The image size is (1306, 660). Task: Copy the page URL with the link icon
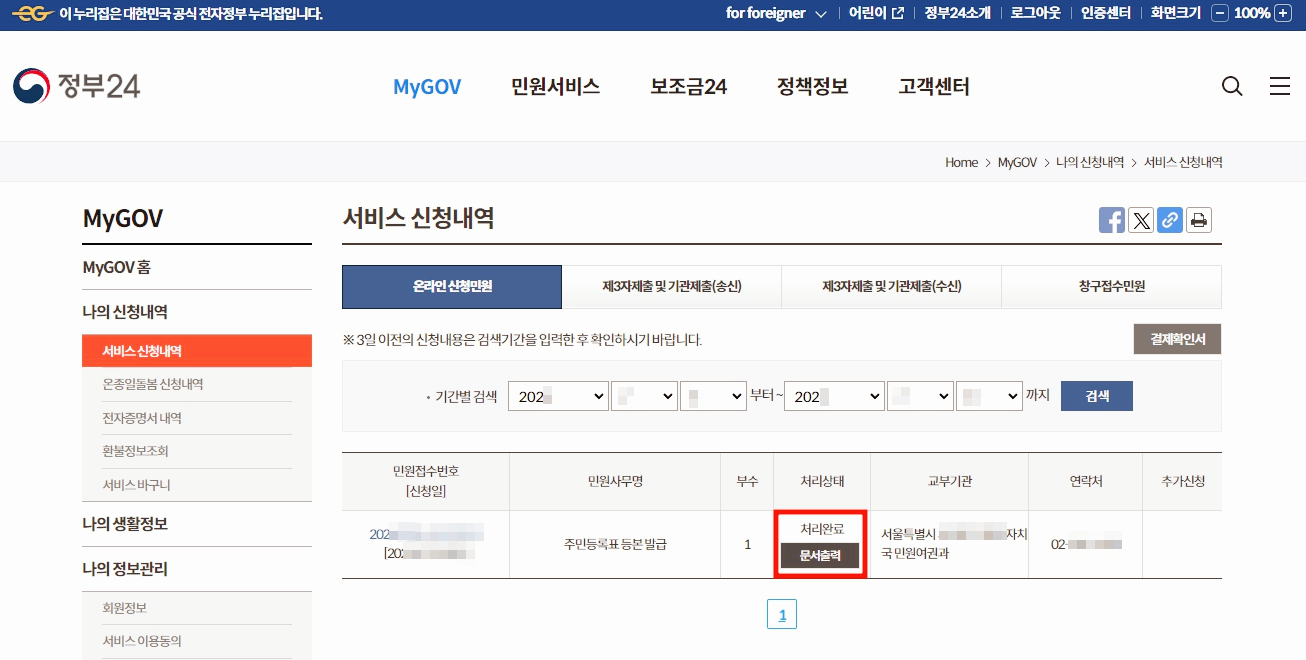pos(1169,220)
